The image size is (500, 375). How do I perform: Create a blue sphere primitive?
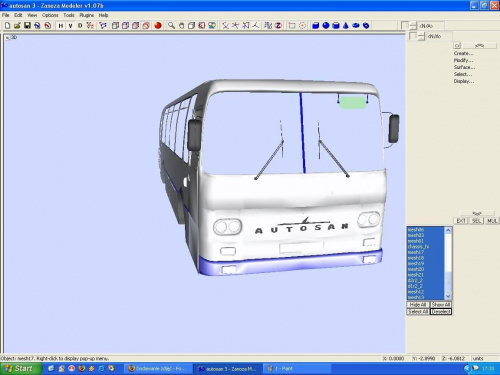(326, 25)
